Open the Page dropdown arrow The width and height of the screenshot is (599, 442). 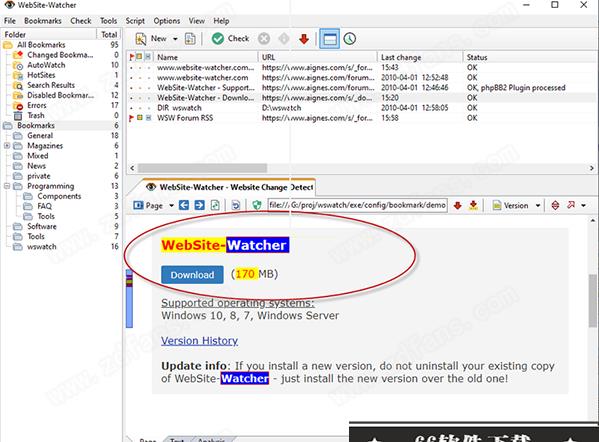click(x=172, y=206)
